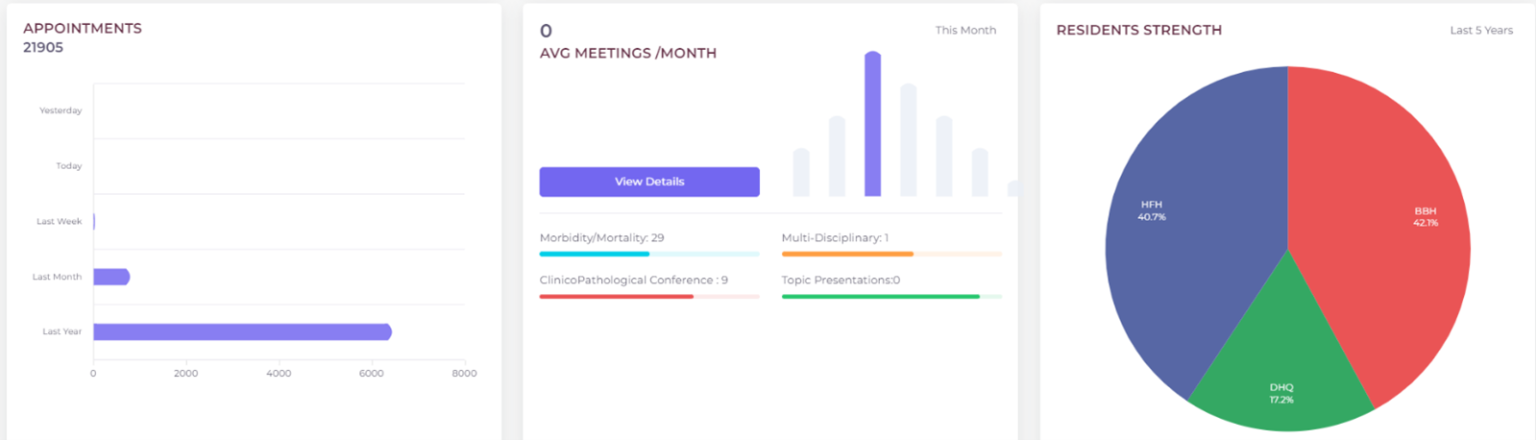Click the Avg Meetings /Month heading
1536x440 pixels.
click(628, 54)
